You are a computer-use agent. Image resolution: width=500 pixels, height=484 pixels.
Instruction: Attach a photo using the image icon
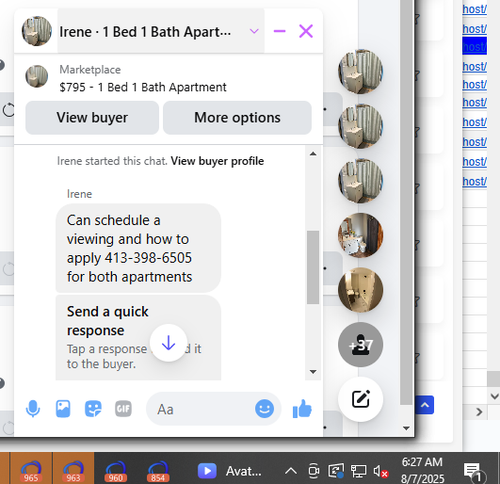pos(63,409)
